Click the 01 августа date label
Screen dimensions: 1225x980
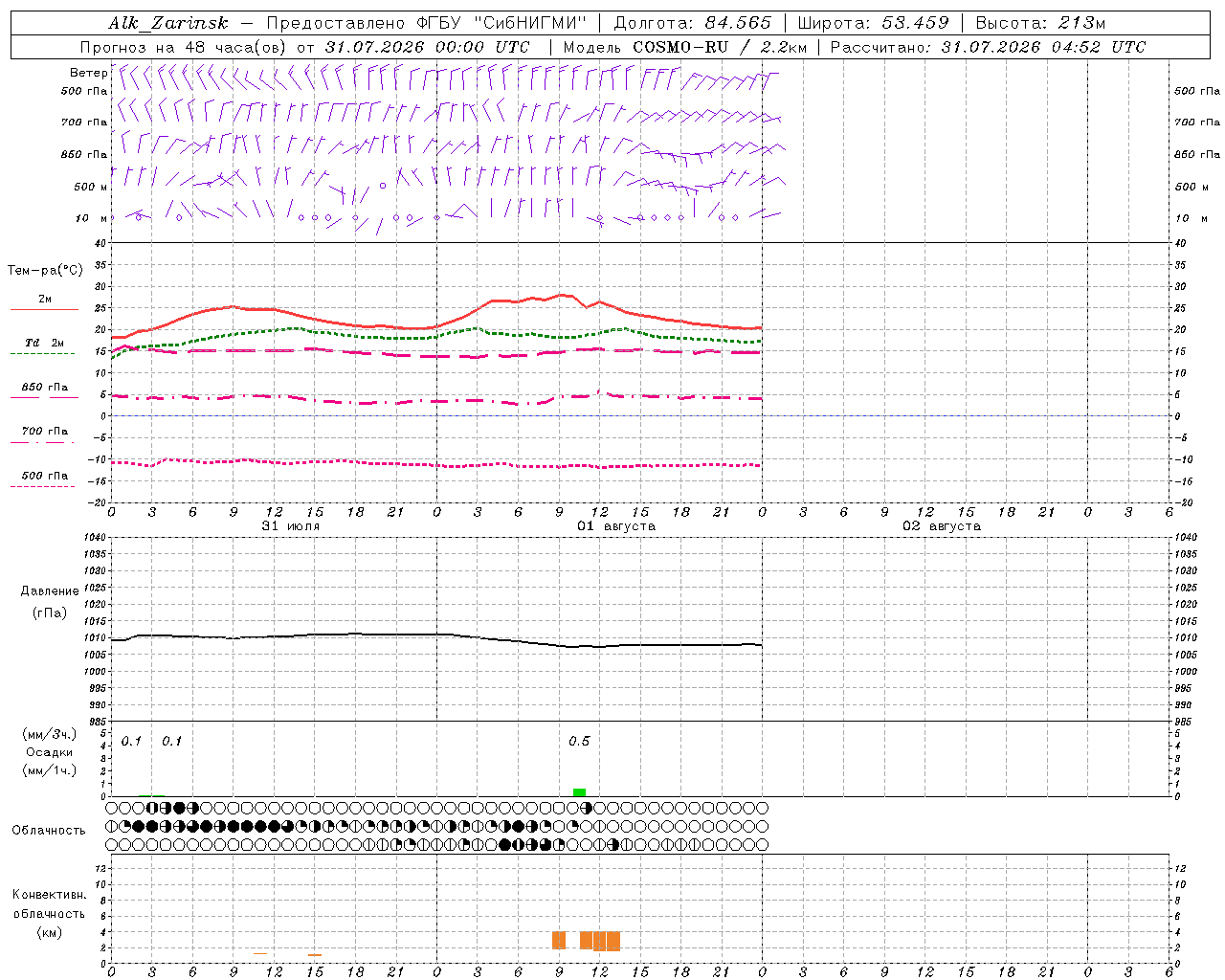[615, 526]
